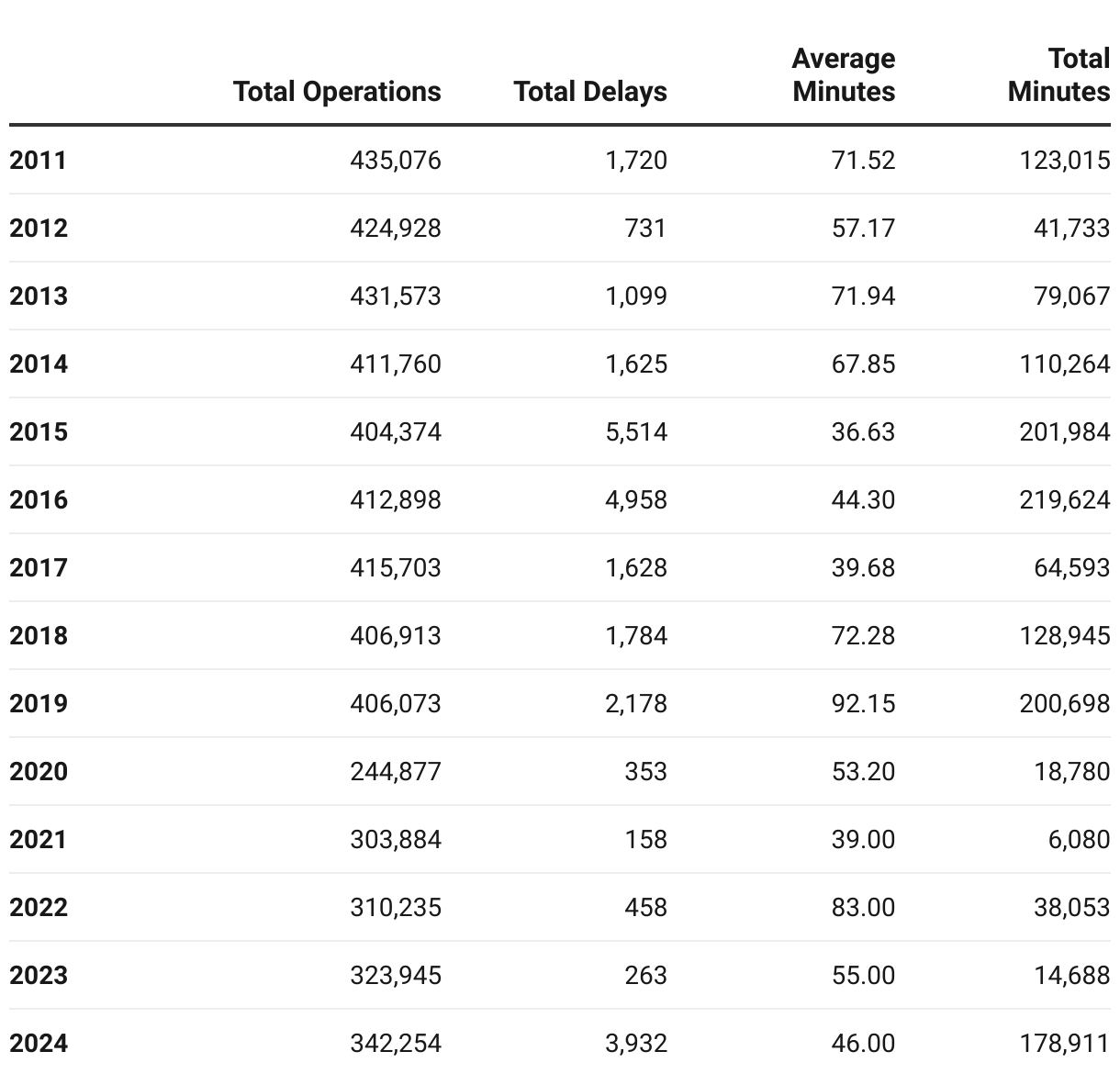Select the 2015 row label
Image resolution: width=1120 pixels, height=1085 pixels.
[39, 432]
